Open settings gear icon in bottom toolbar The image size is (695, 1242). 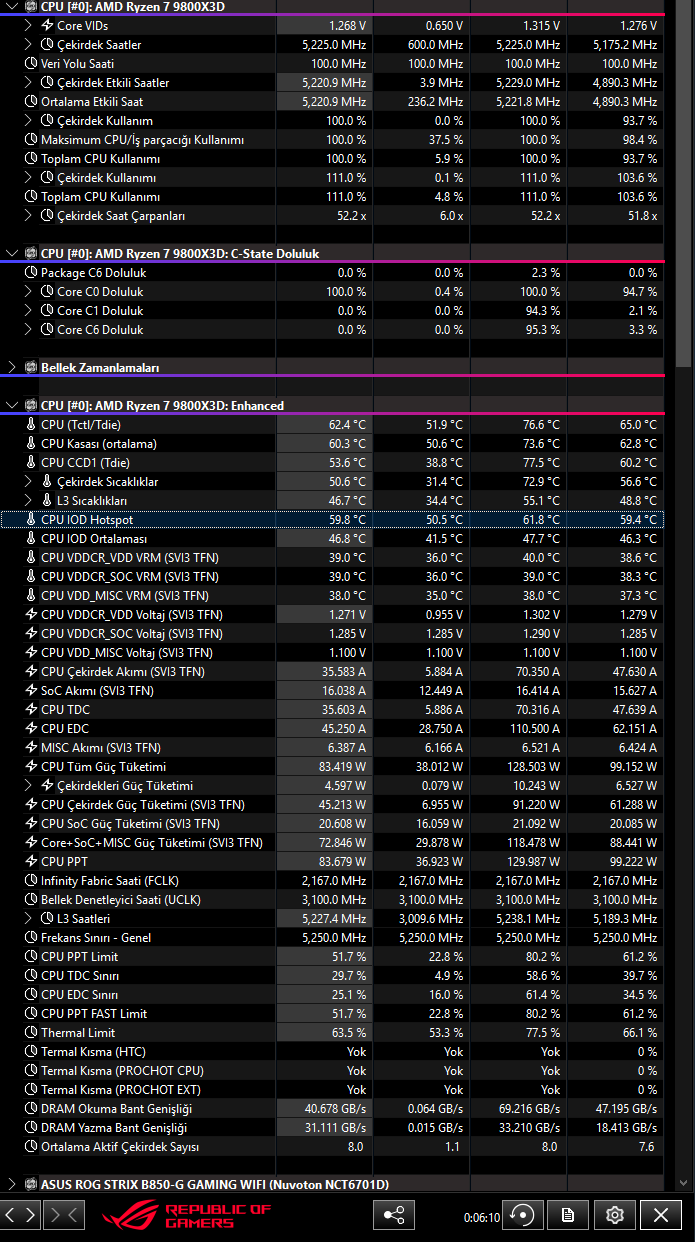click(614, 1215)
